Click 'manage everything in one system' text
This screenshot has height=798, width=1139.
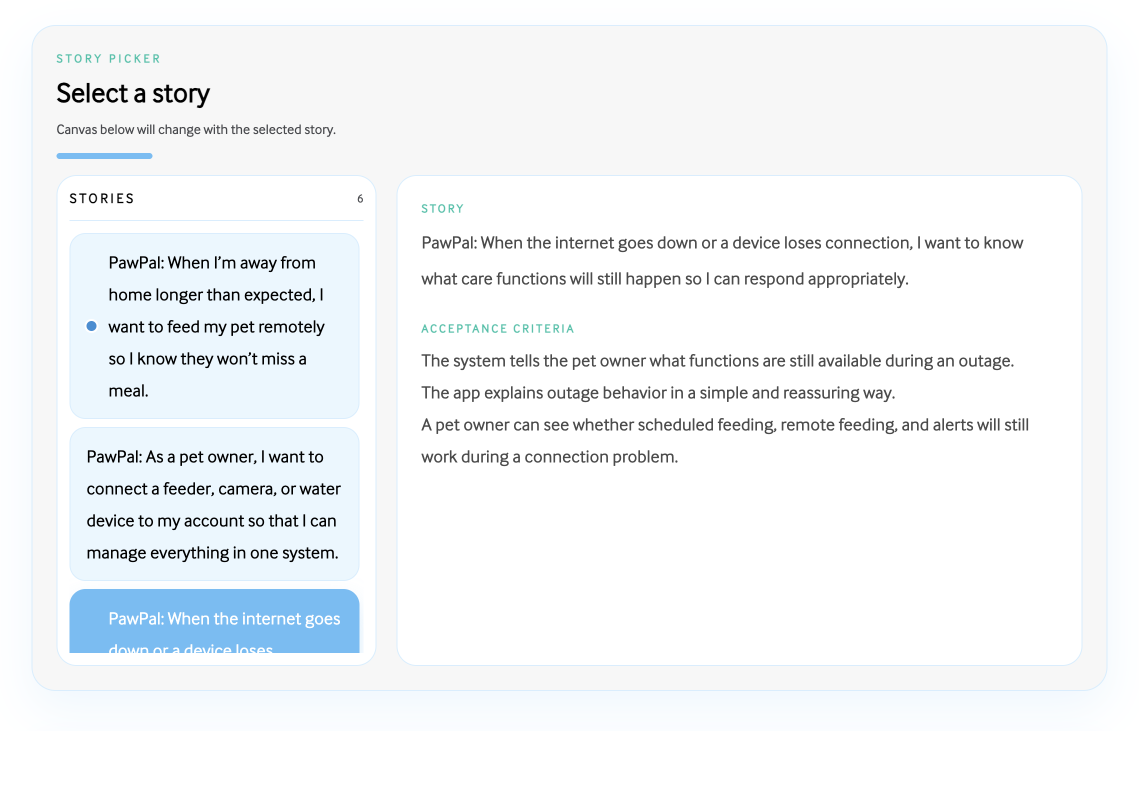(x=212, y=553)
